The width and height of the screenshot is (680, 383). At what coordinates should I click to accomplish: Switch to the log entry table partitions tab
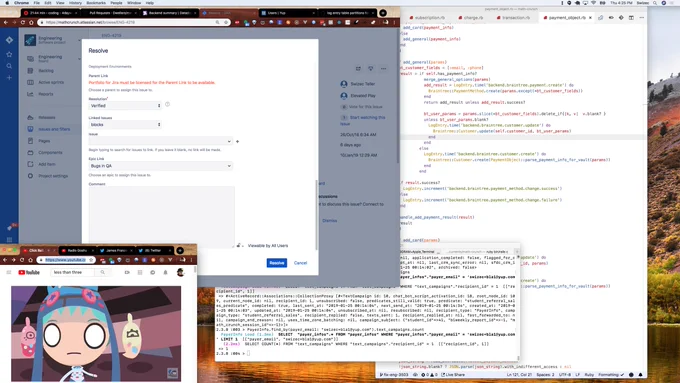tap(347, 13)
